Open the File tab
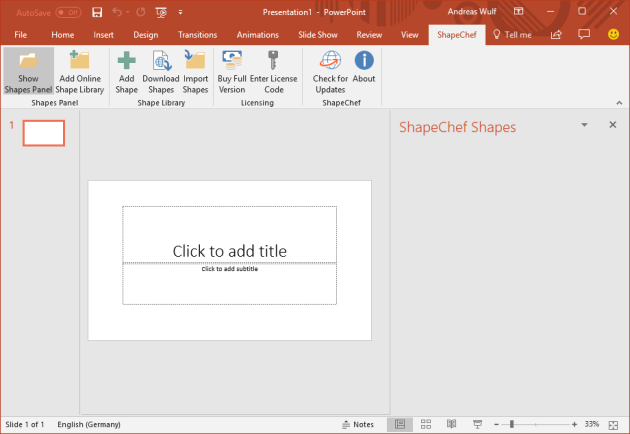Image resolution: width=630 pixels, height=434 pixels. pos(20,35)
